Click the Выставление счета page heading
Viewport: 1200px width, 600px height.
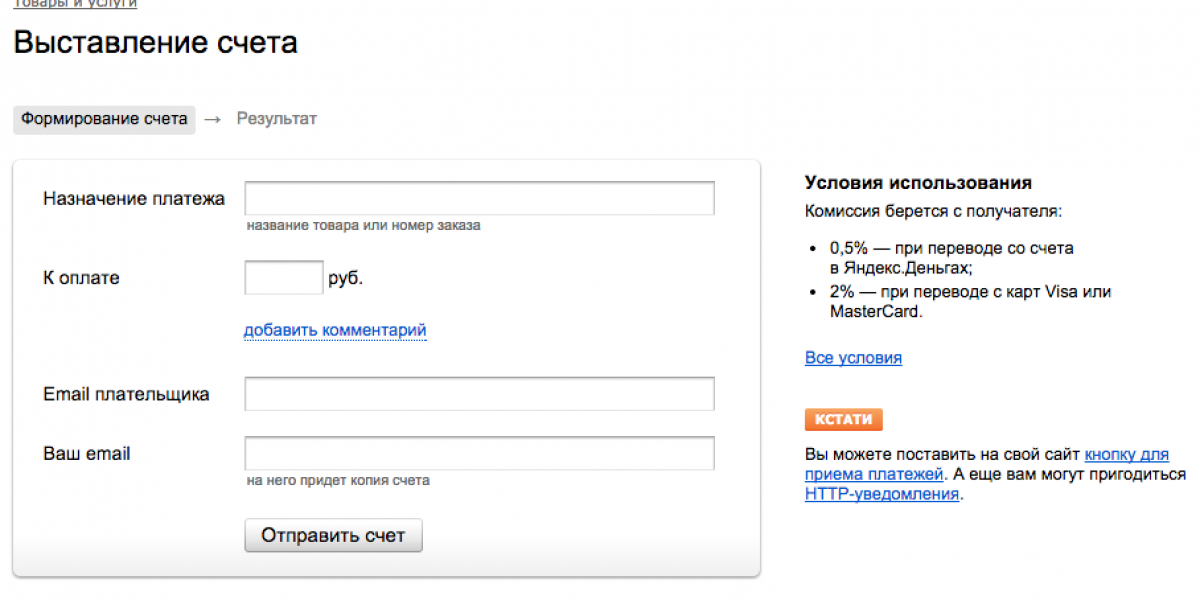(155, 43)
